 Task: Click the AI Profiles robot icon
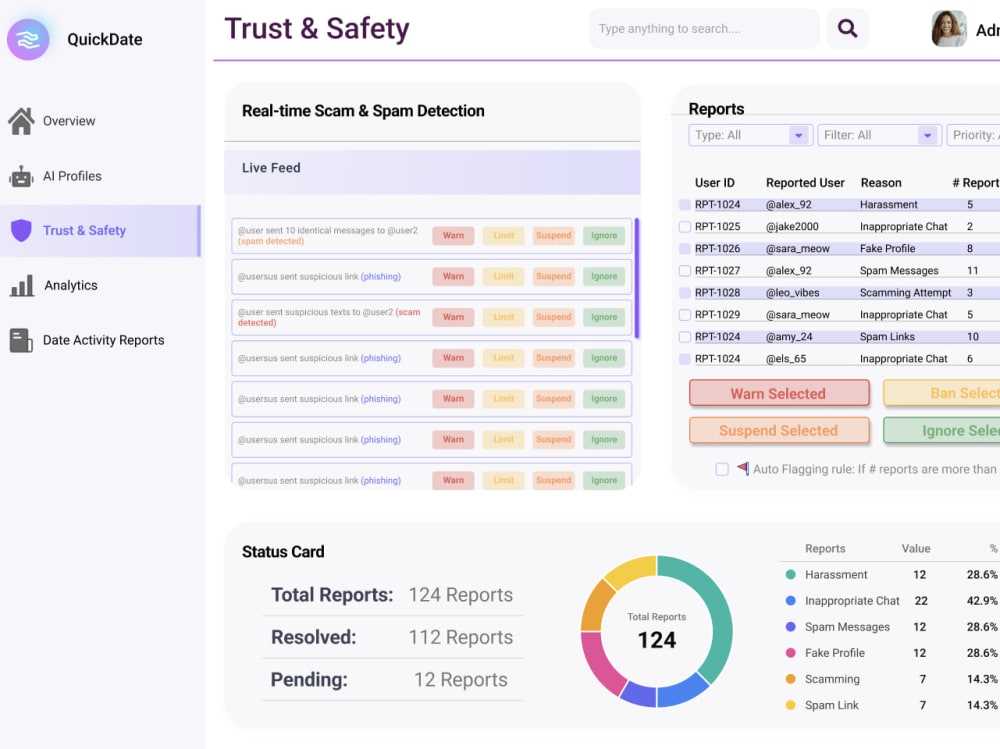click(21, 176)
